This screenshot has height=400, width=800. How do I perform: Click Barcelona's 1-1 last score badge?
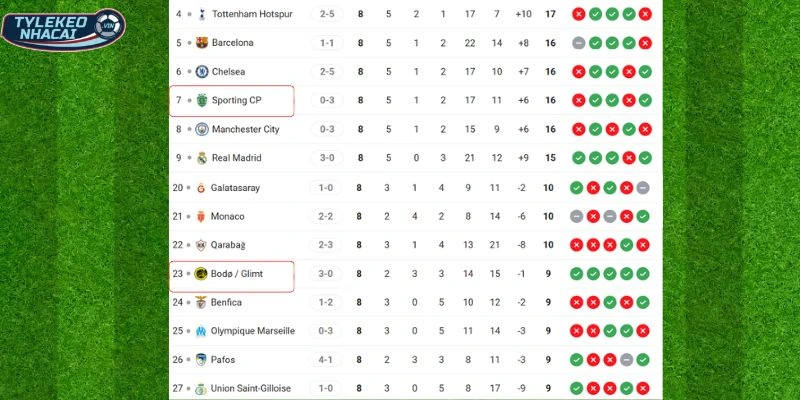pyautogui.click(x=327, y=43)
